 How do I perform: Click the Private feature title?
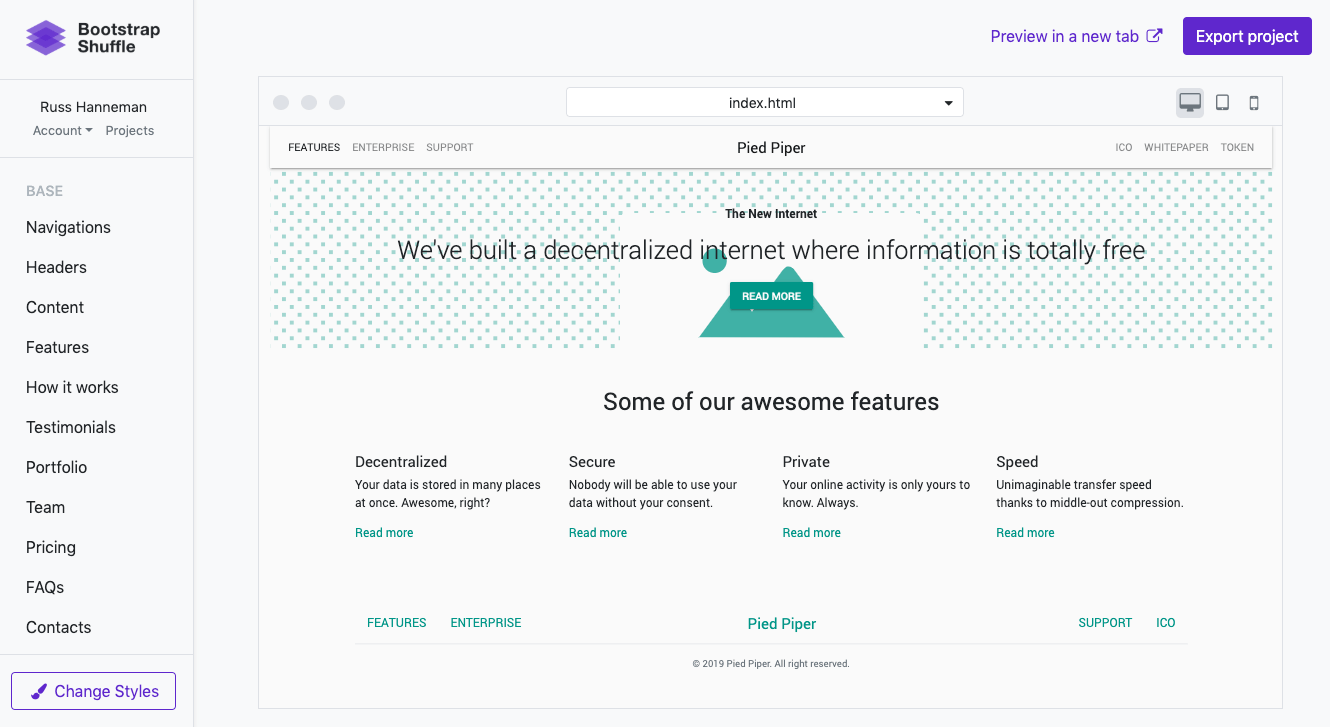(x=806, y=462)
